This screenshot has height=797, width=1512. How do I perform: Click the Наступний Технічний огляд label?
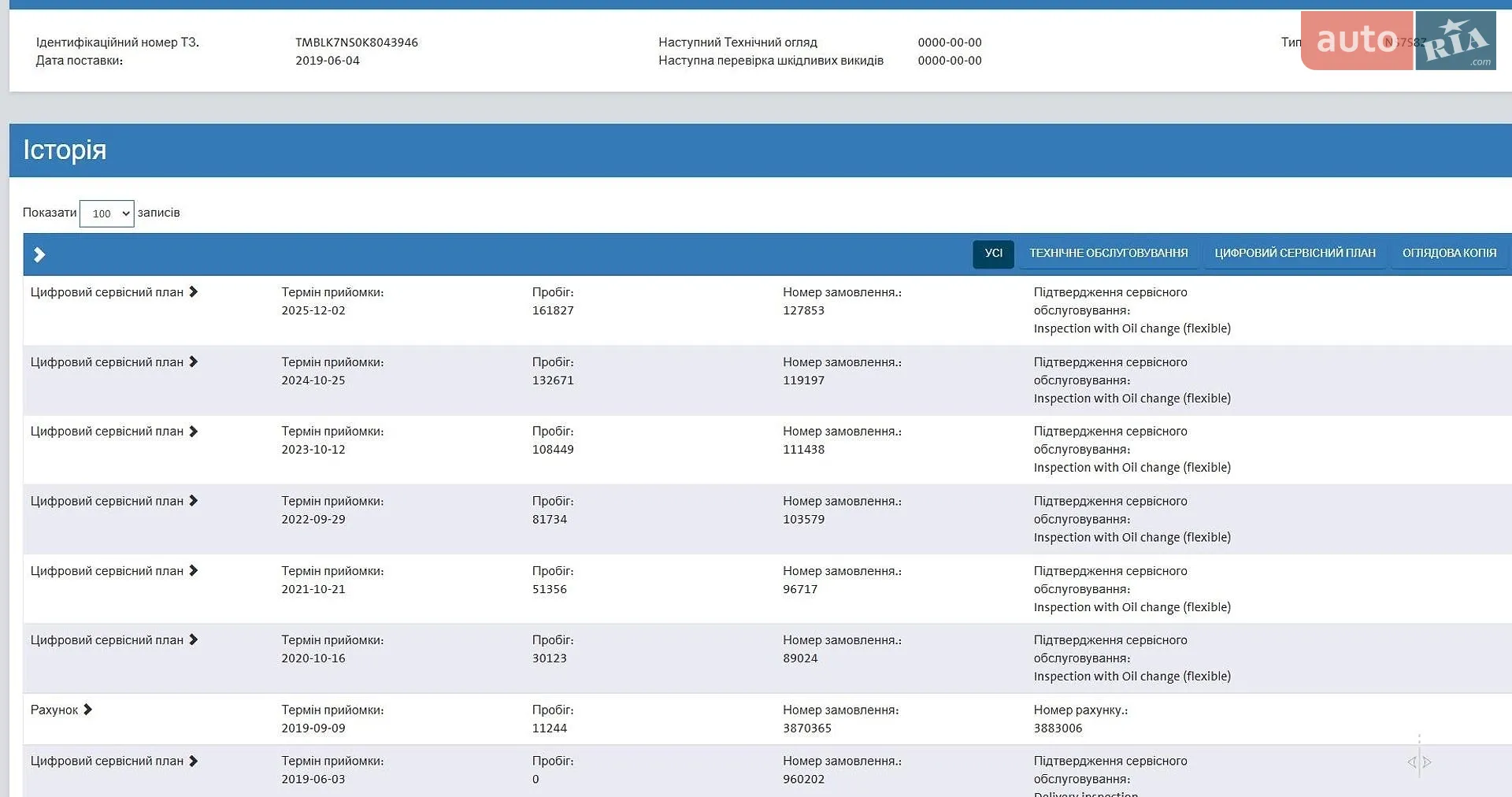point(738,43)
